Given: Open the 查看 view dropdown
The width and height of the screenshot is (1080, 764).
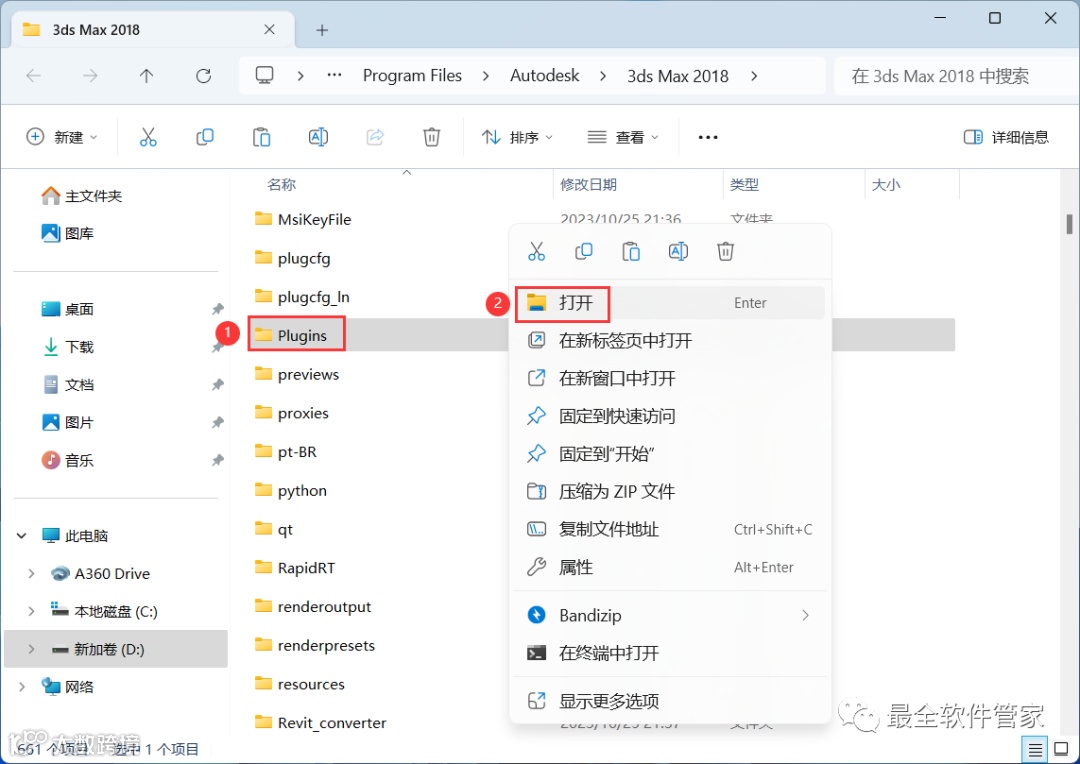Looking at the screenshot, I should (623, 137).
